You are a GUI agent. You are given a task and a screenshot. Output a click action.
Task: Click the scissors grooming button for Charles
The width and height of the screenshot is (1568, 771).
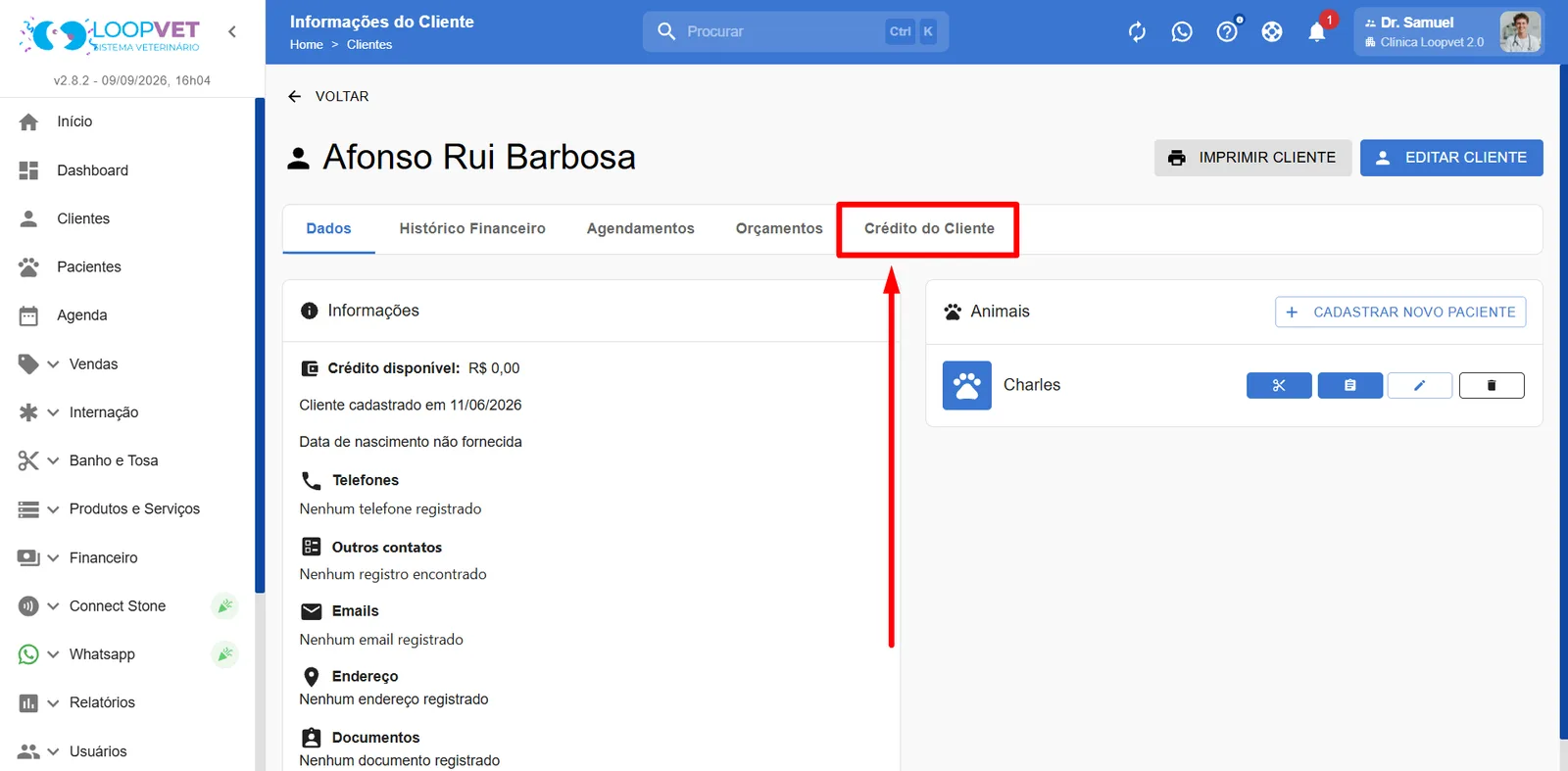tap(1279, 385)
